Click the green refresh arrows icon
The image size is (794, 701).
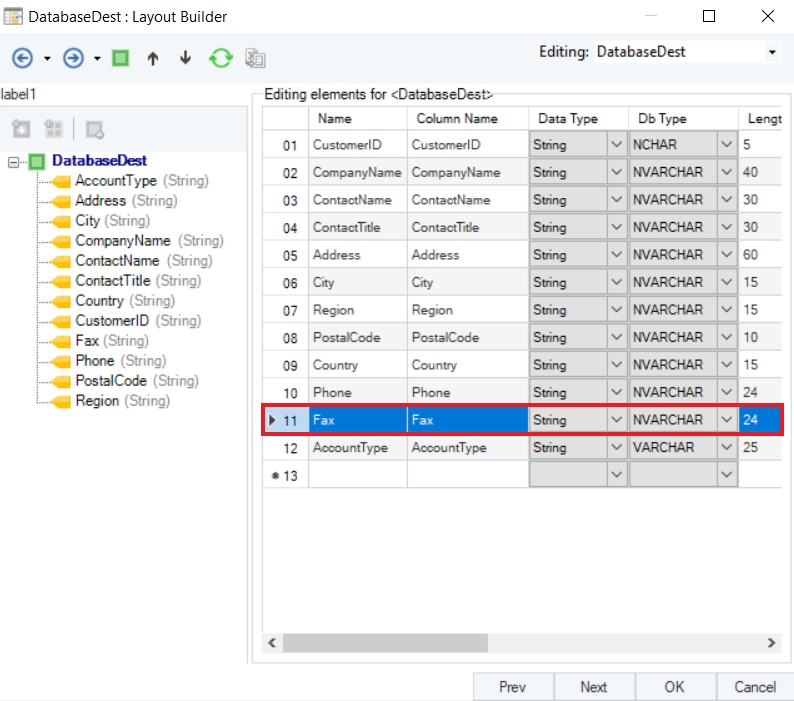(220, 58)
